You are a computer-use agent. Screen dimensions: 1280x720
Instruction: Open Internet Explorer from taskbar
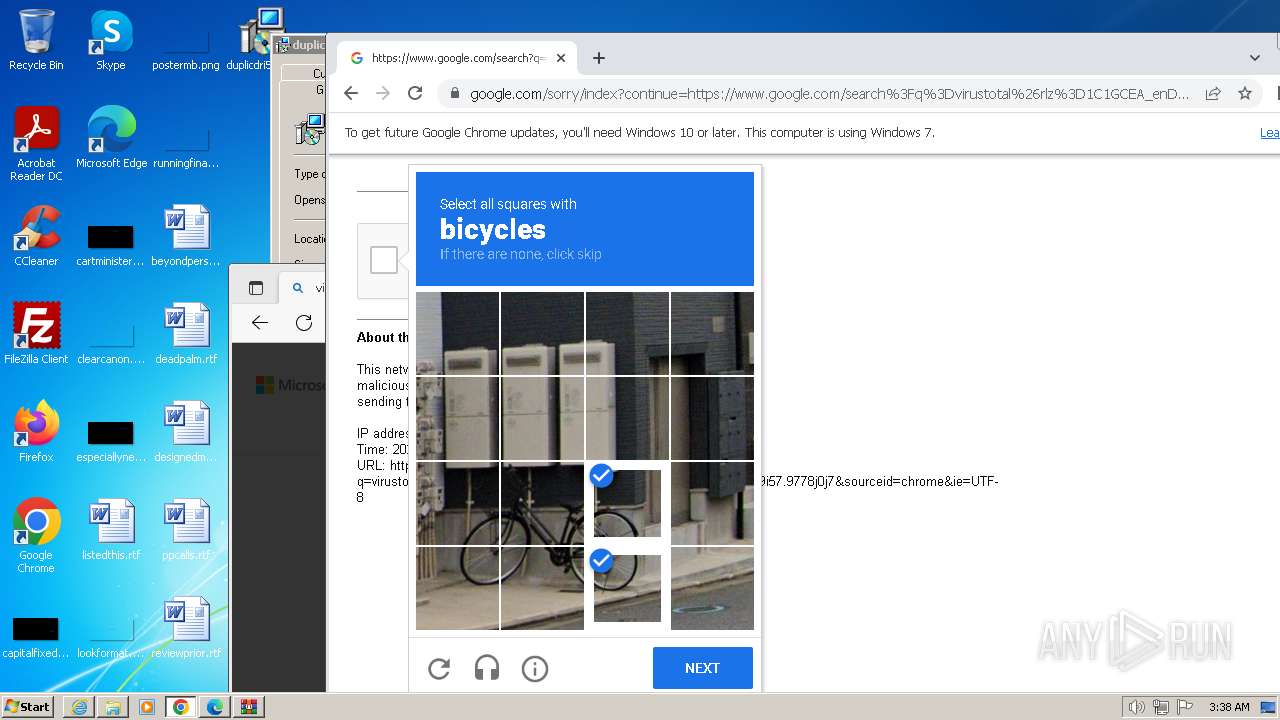79,707
